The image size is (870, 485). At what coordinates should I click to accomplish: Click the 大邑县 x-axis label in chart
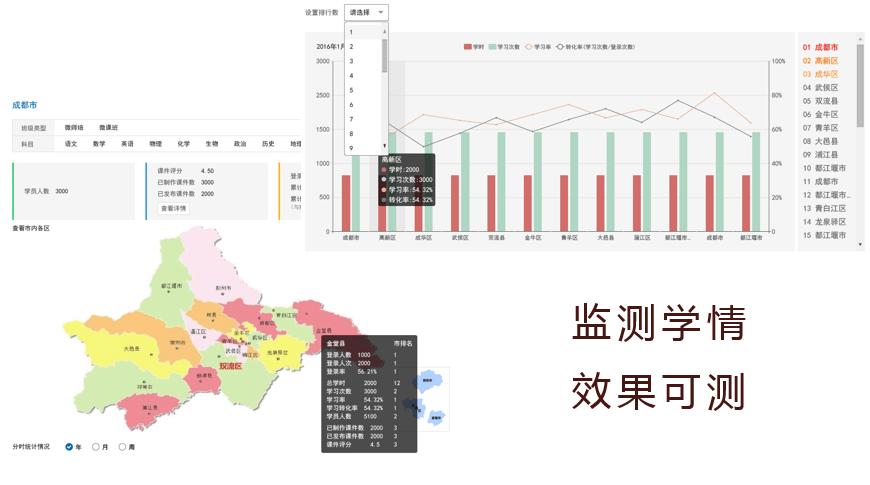coord(605,238)
